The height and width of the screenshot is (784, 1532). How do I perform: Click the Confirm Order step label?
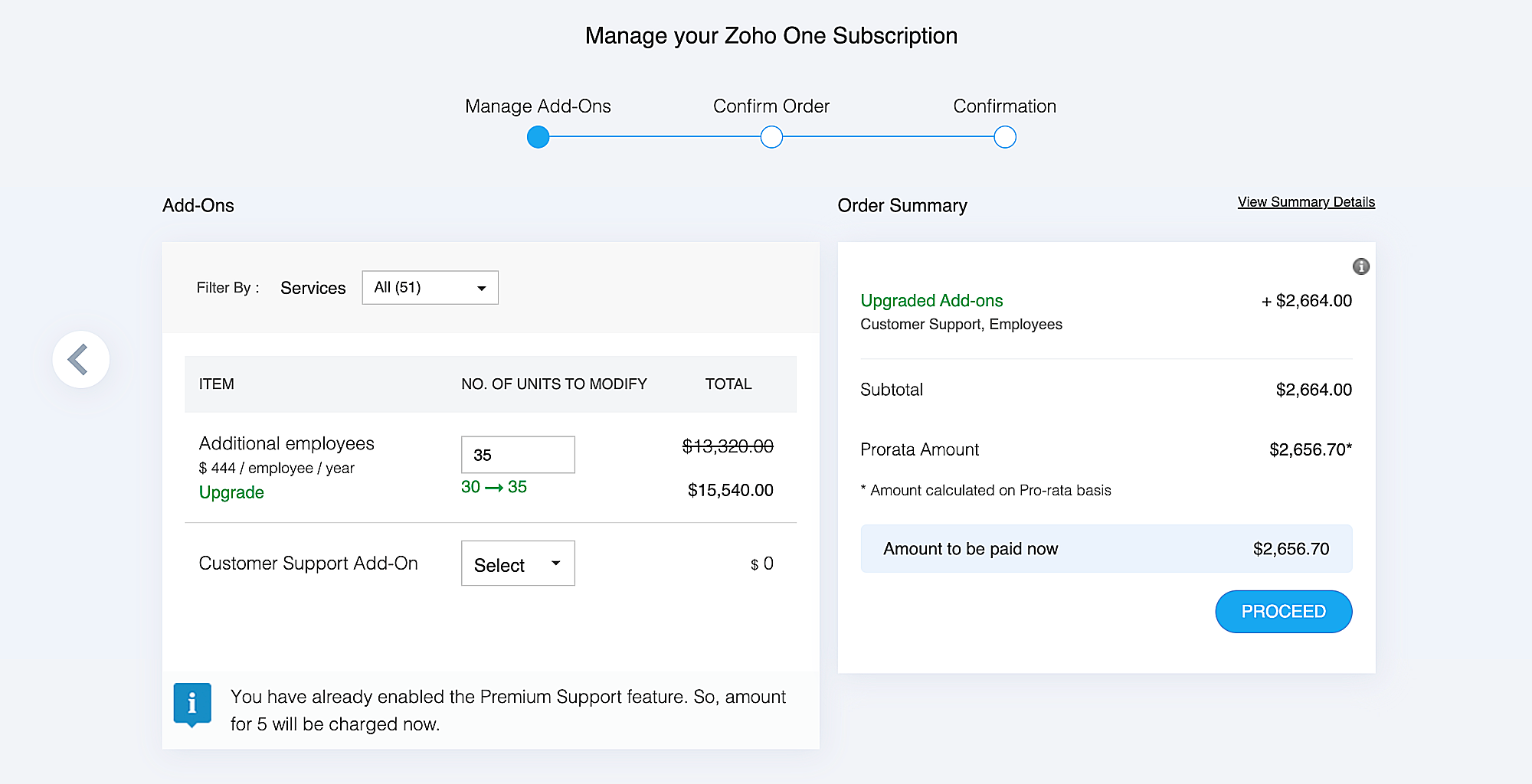[771, 106]
